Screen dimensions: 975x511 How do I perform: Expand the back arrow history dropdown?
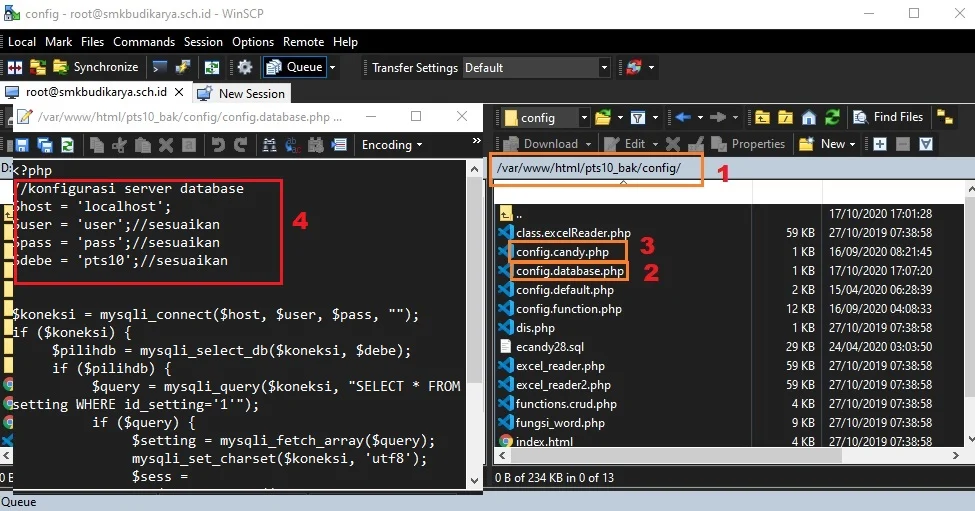tap(700, 117)
